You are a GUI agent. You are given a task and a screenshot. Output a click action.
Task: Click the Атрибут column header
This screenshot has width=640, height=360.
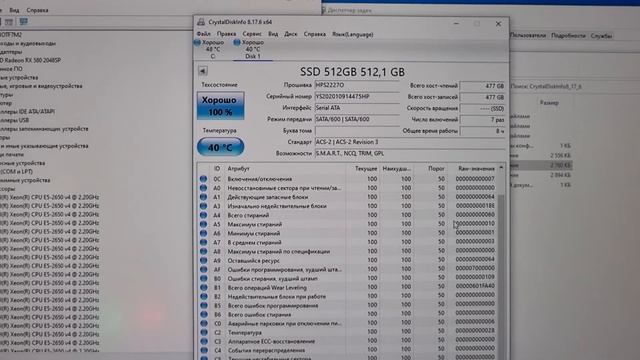click(285, 168)
